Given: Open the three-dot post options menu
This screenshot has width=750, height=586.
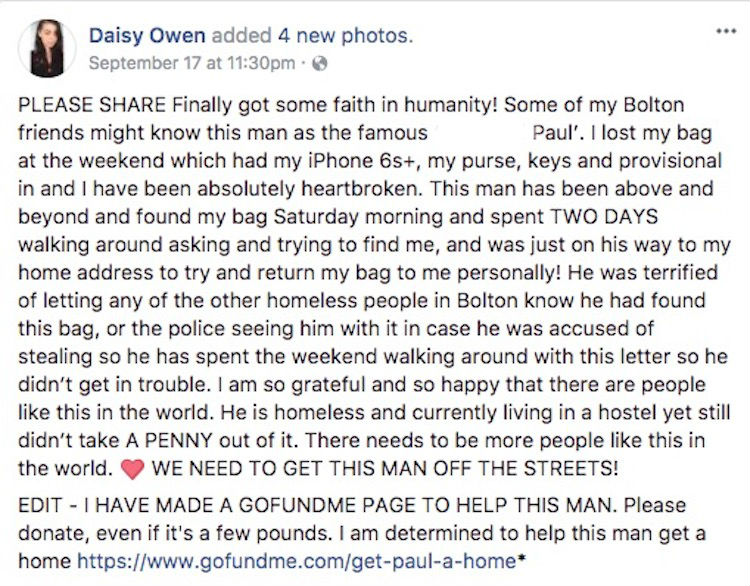Looking at the screenshot, I should (x=726, y=32).
